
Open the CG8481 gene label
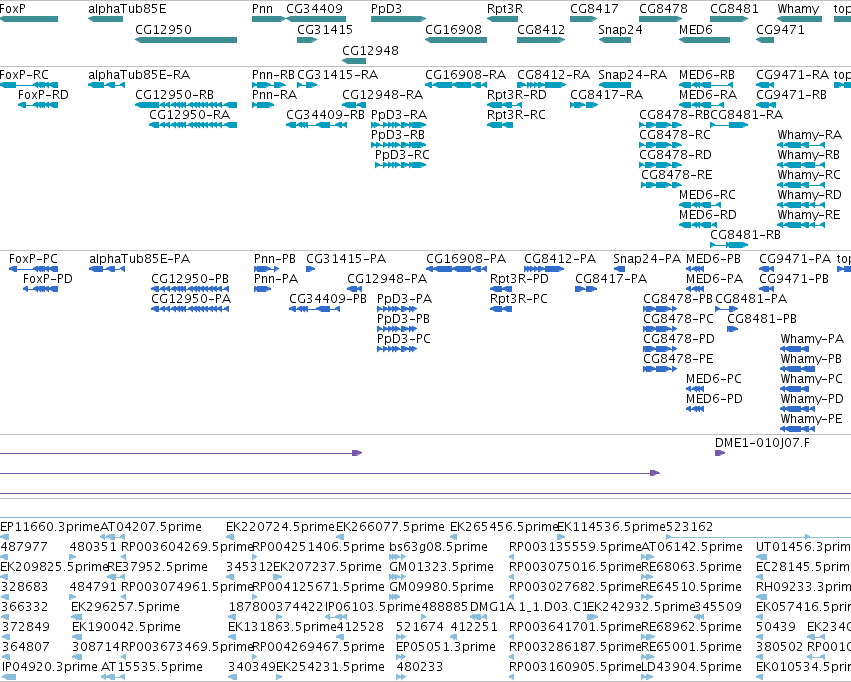[x=734, y=9]
